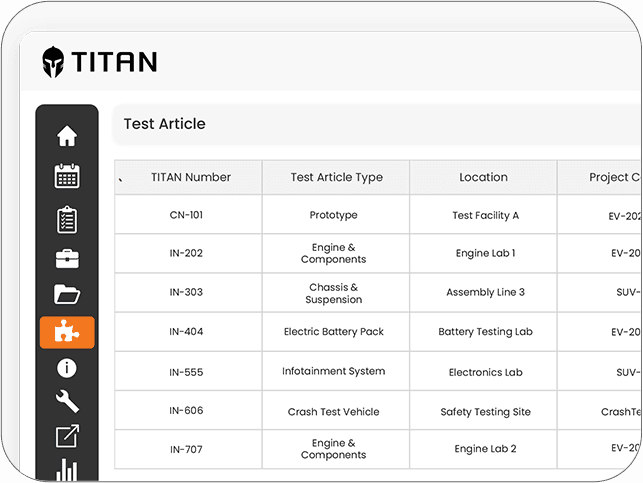Click the Crash Test Vehicle cell
This screenshot has width=643, height=483.
(x=336, y=410)
